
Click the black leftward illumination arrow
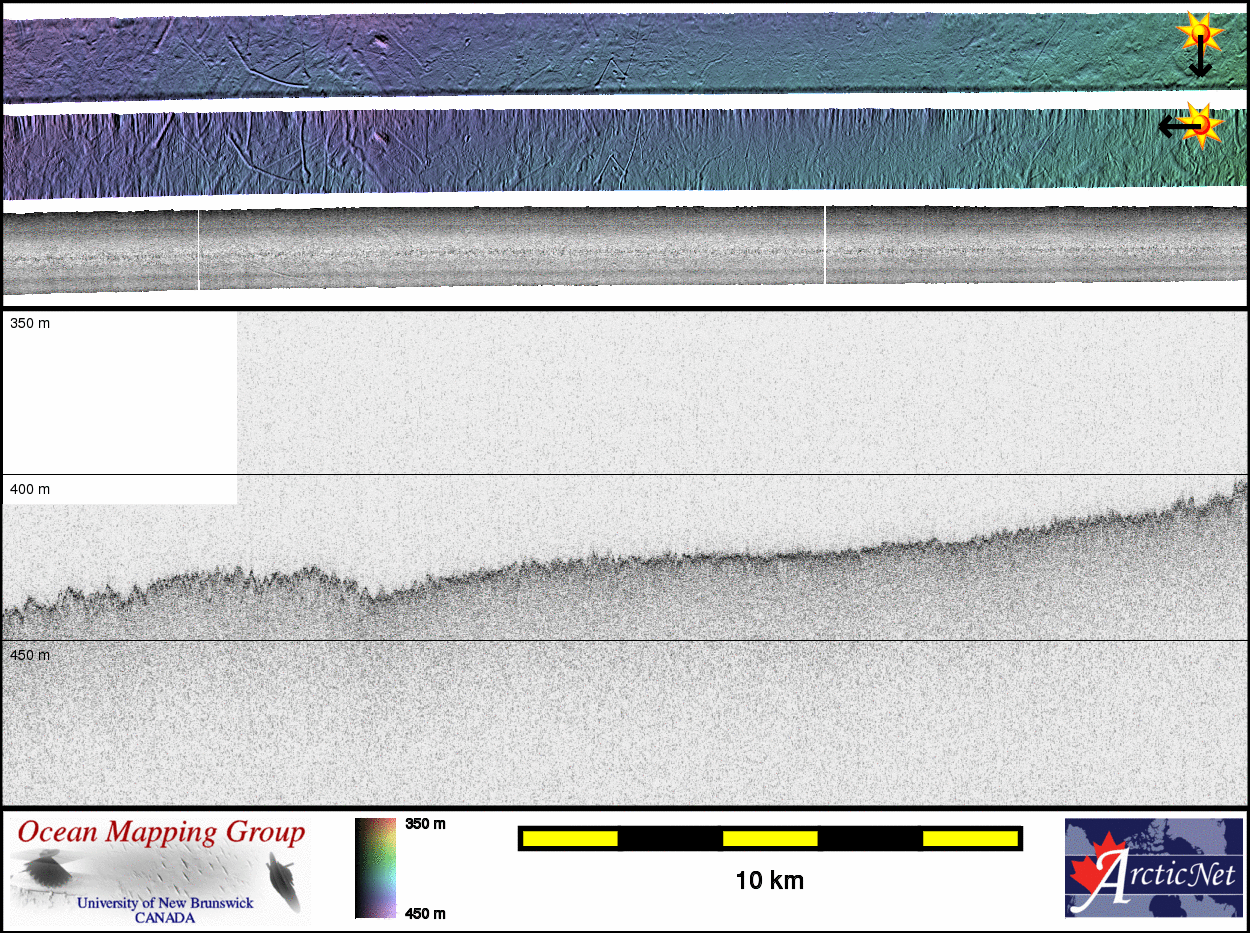[1174, 126]
